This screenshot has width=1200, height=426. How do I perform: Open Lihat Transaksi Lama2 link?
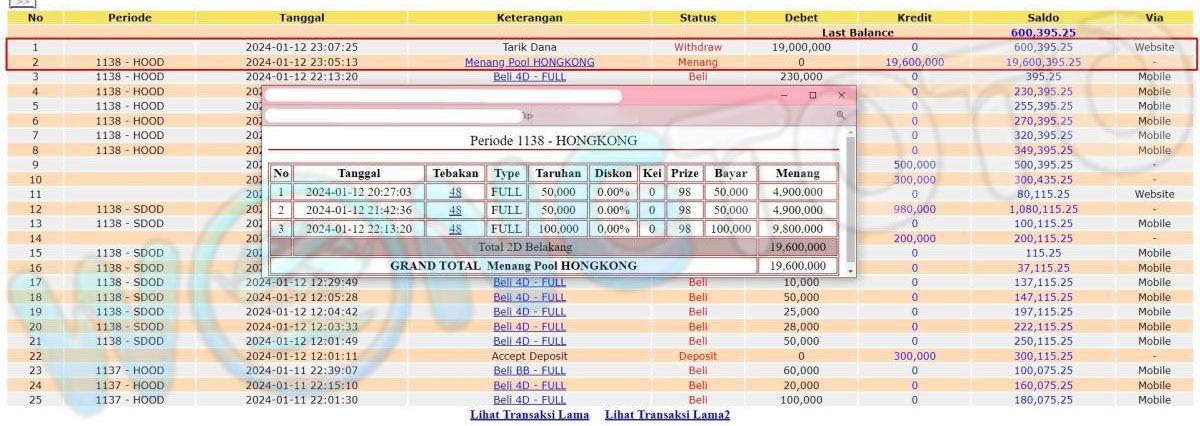667,415
